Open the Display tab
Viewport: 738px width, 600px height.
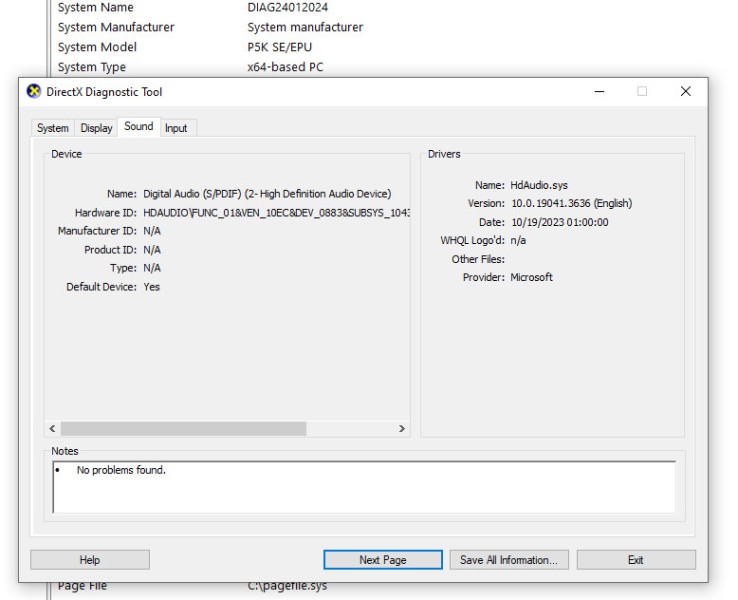(96, 128)
